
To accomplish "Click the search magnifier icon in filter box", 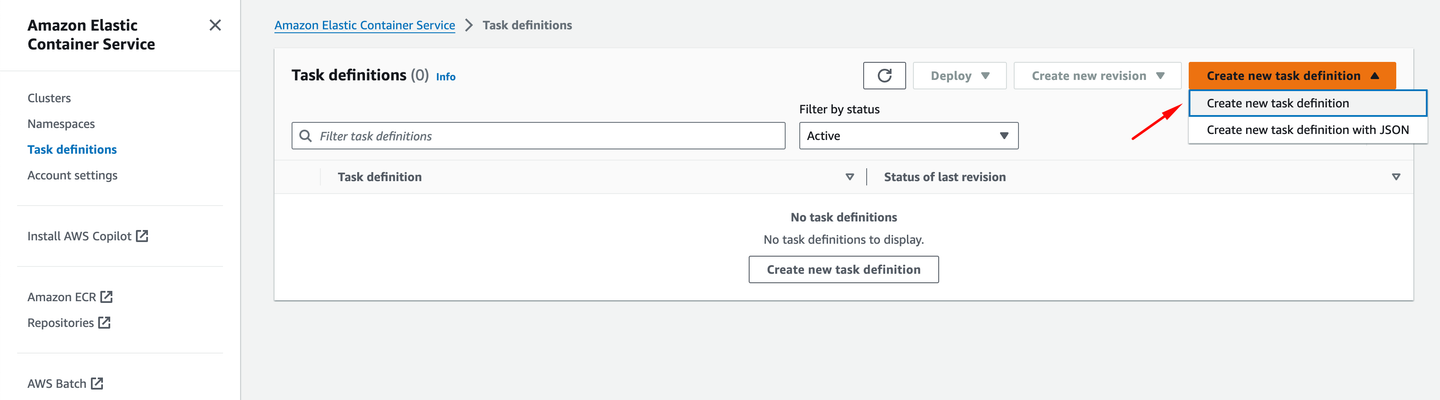I will click(305, 136).
